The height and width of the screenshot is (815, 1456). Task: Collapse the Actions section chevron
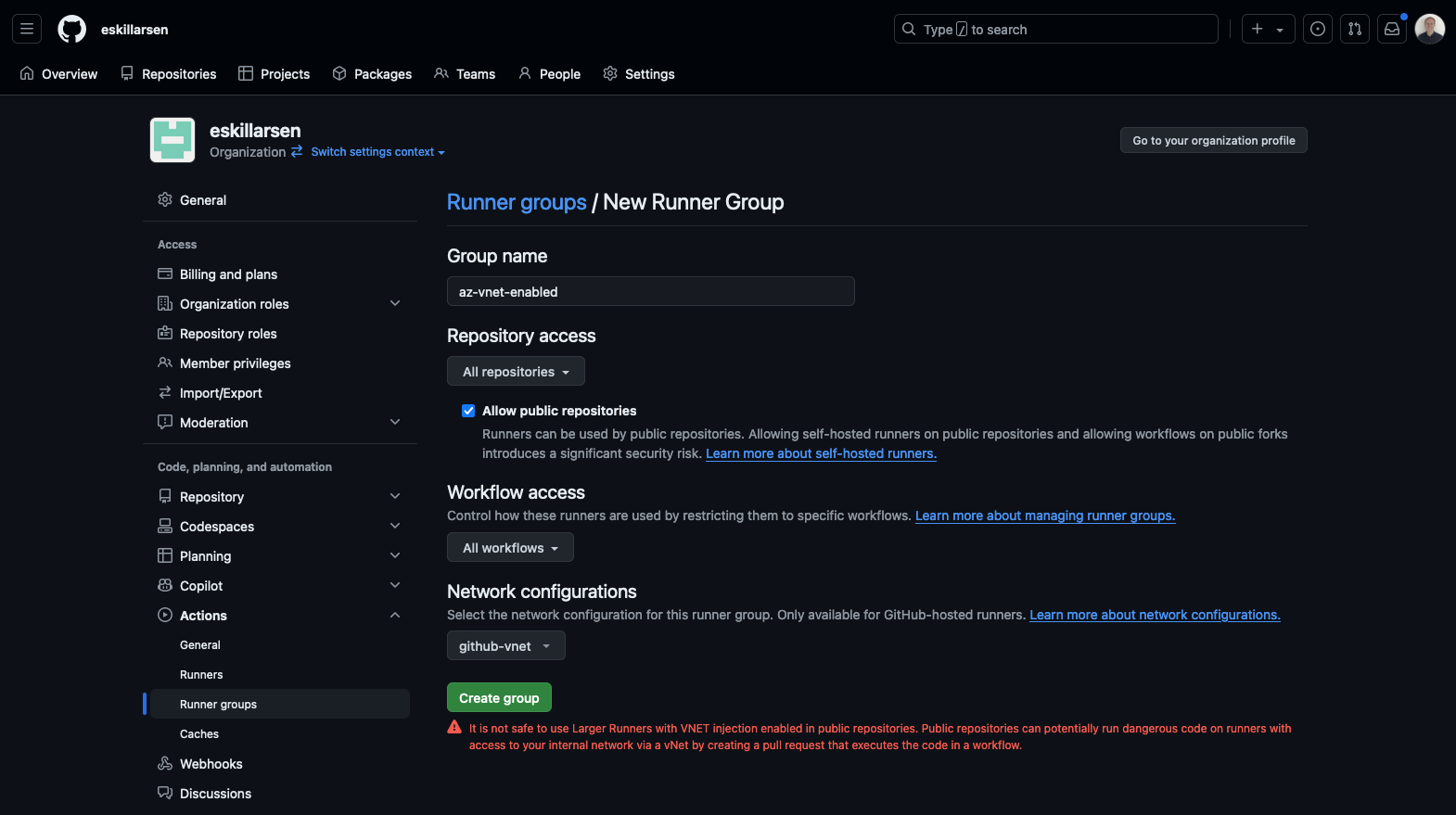(x=395, y=615)
